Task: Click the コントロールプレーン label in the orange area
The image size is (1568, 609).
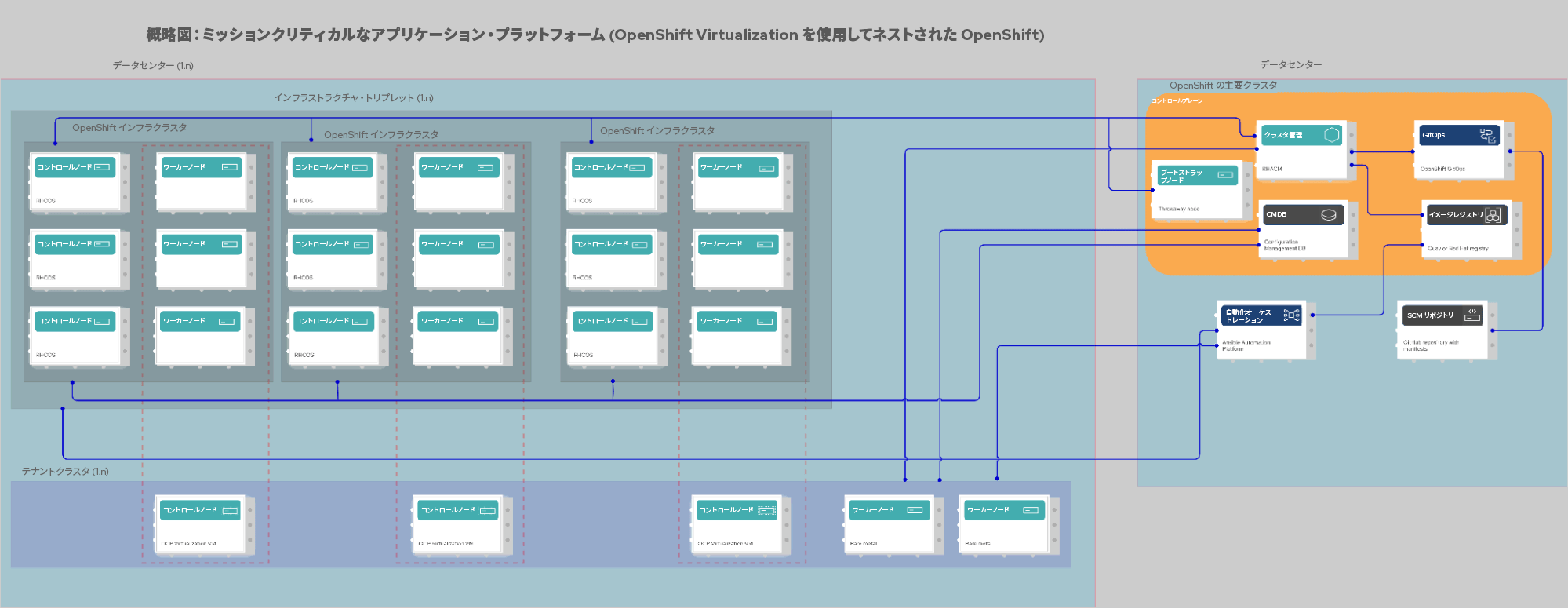Action: pyautogui.click(x=1177, y=101)
